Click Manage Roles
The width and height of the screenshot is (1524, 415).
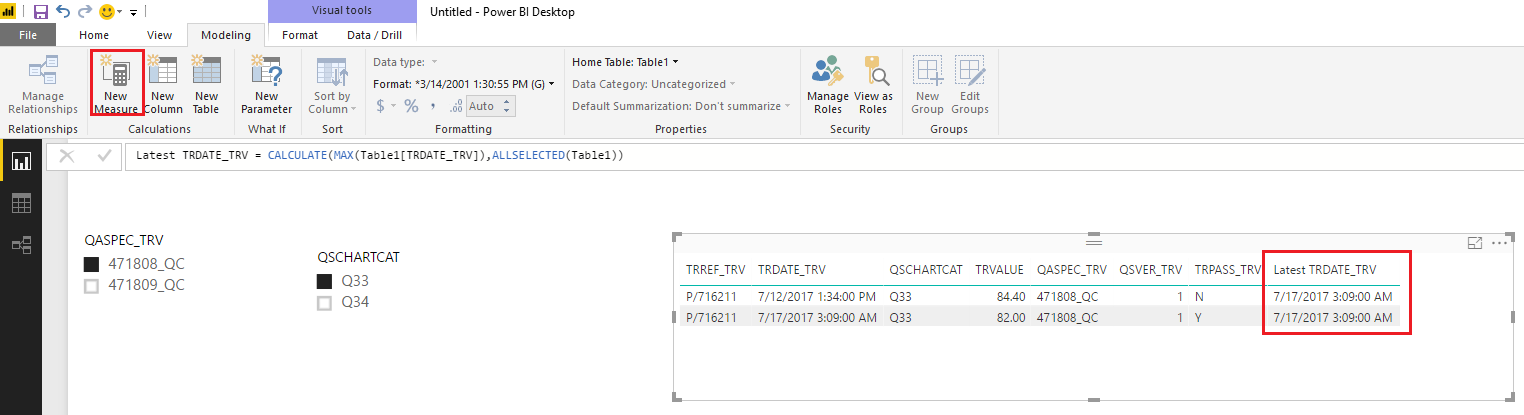pyautogui.click(x=827, y=86)
